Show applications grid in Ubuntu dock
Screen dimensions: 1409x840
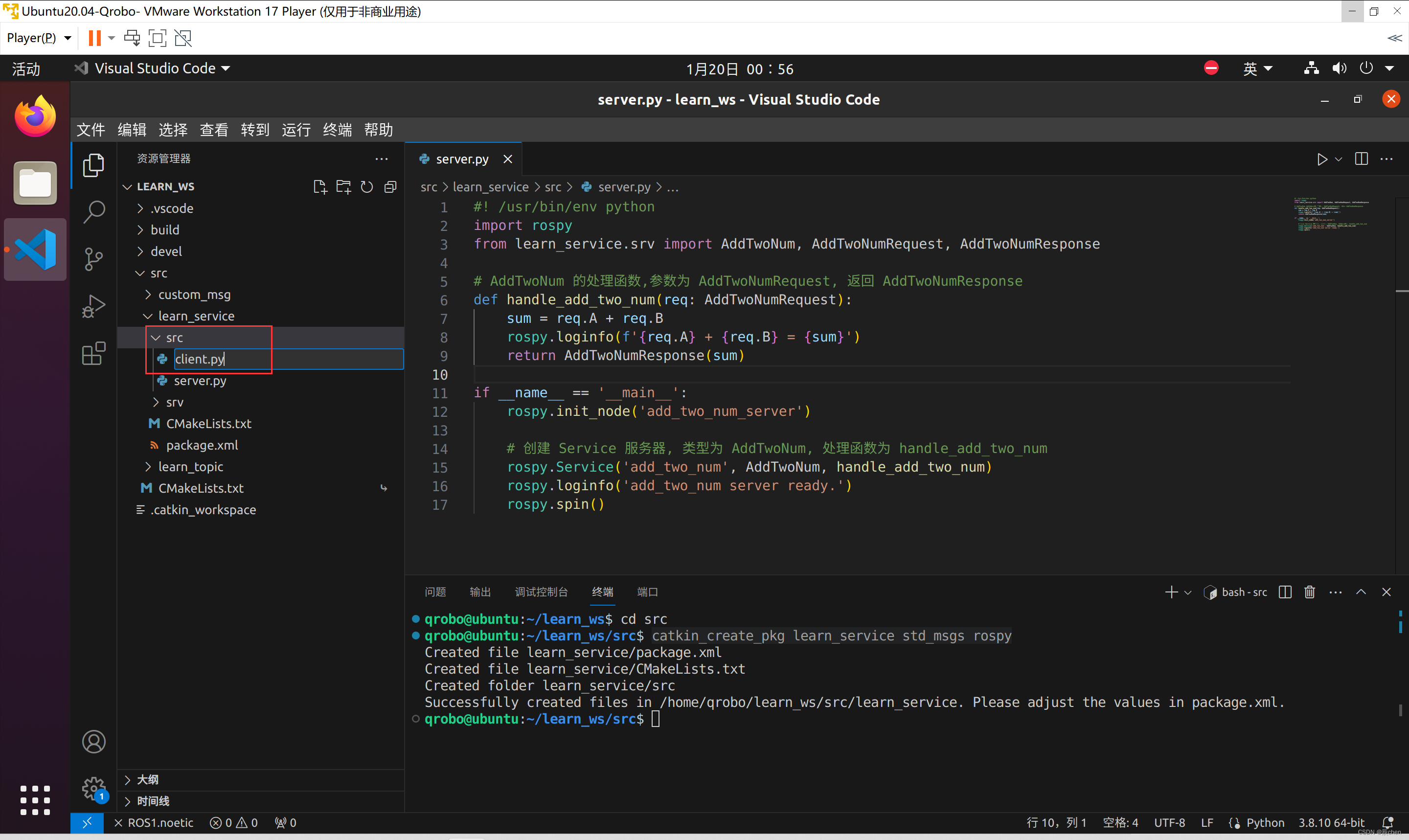(x=35, y=800)
